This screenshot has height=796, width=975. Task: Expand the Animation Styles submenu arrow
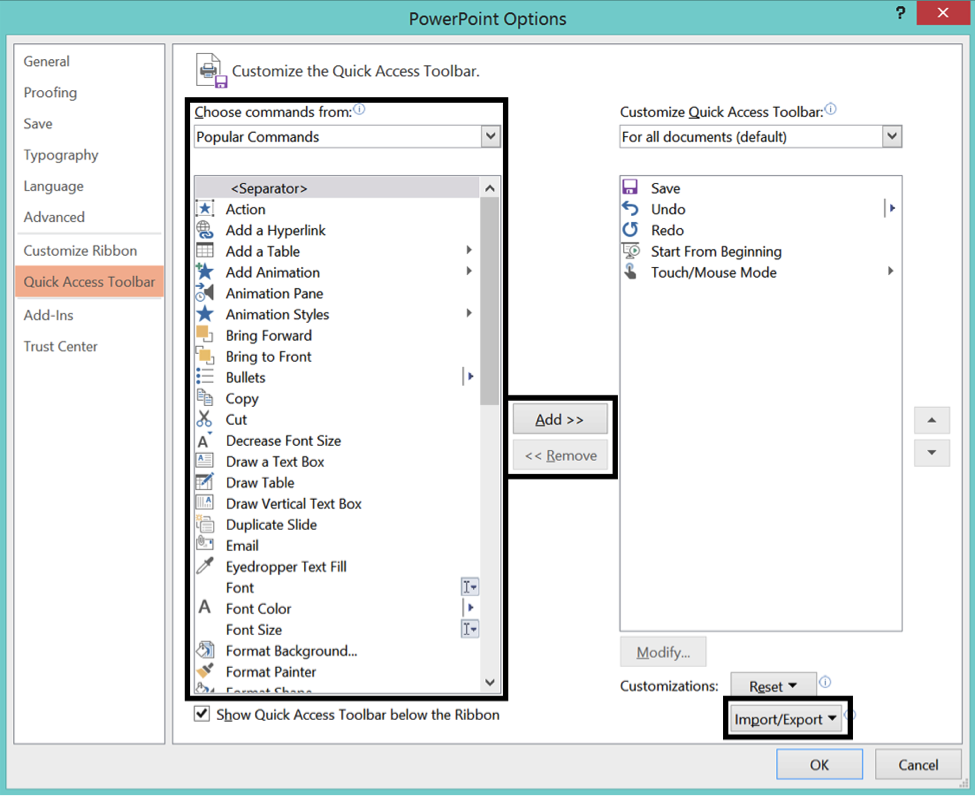(469, 313)
